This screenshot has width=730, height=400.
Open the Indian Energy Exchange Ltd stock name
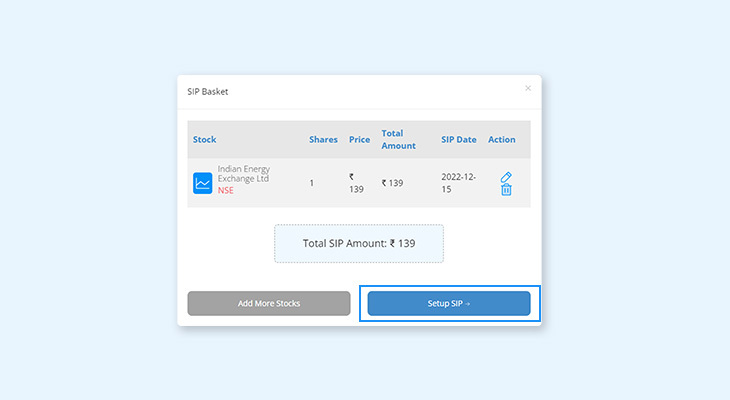[x=243, y=174]
